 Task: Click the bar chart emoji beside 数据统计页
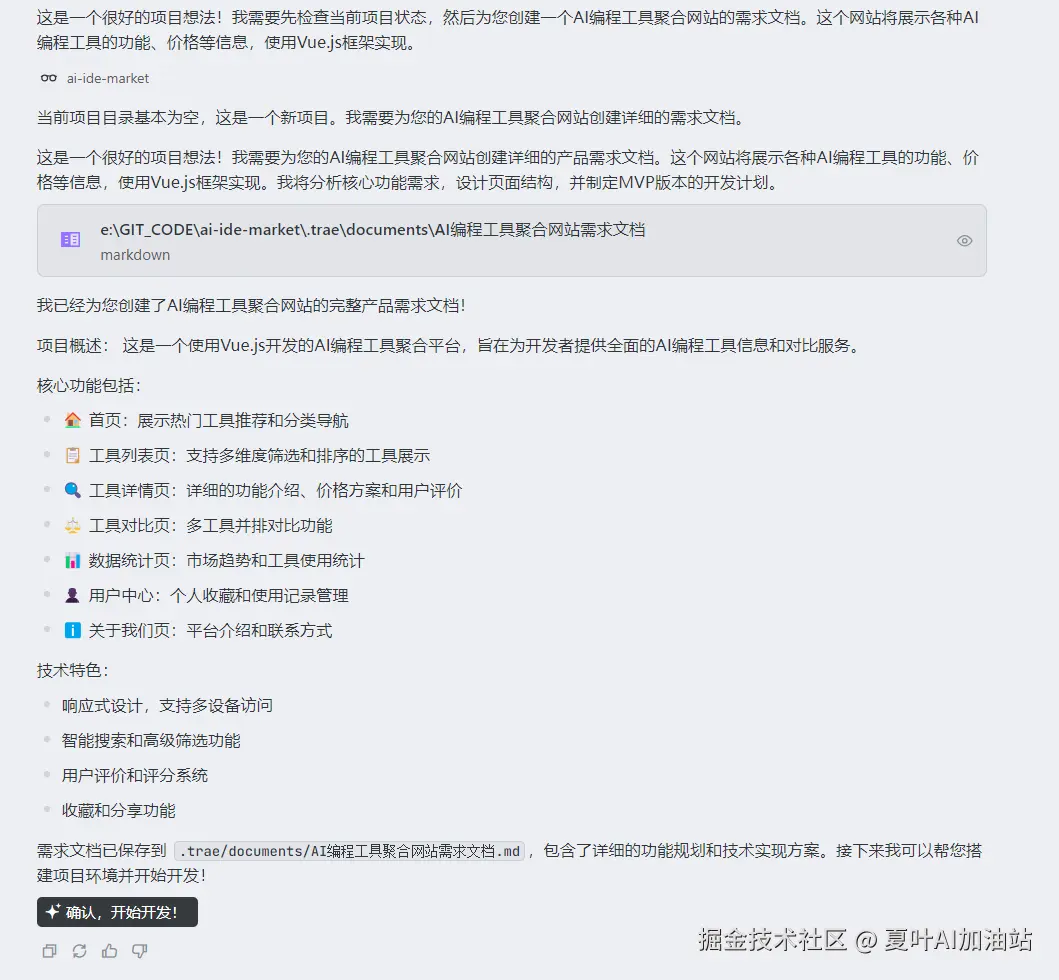[71, 560]
